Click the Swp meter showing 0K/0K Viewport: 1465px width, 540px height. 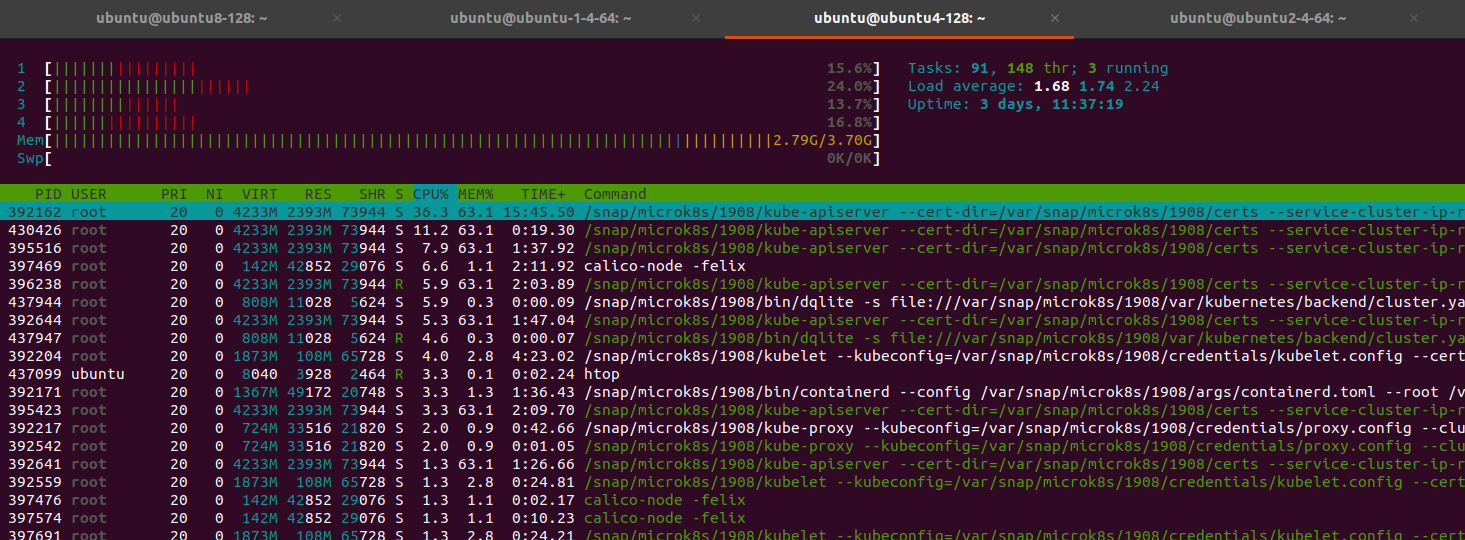pyautogui.click(x=448, y=158)
